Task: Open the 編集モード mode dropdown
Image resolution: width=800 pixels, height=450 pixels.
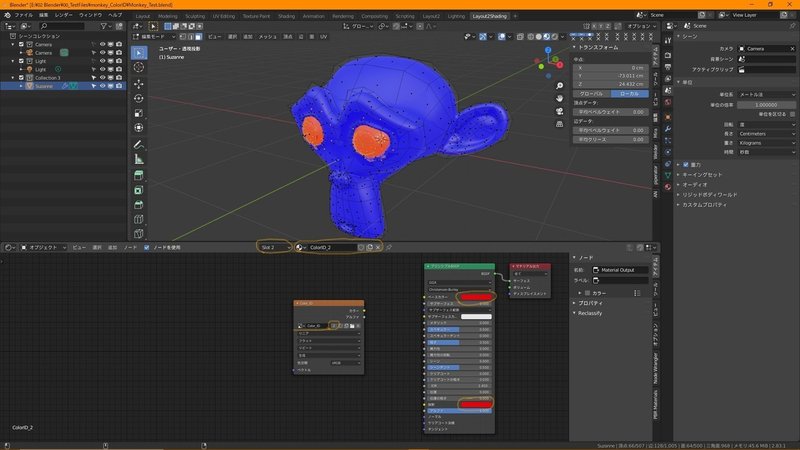Action: 154,37
